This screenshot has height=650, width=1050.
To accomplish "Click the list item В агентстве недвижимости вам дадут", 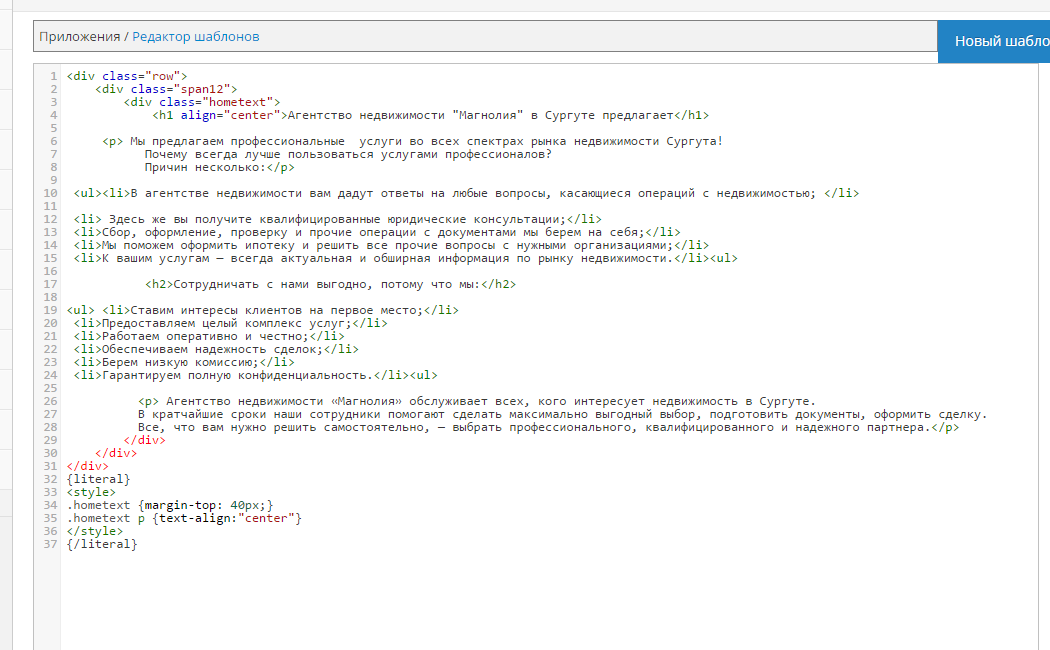I will 466,193.
